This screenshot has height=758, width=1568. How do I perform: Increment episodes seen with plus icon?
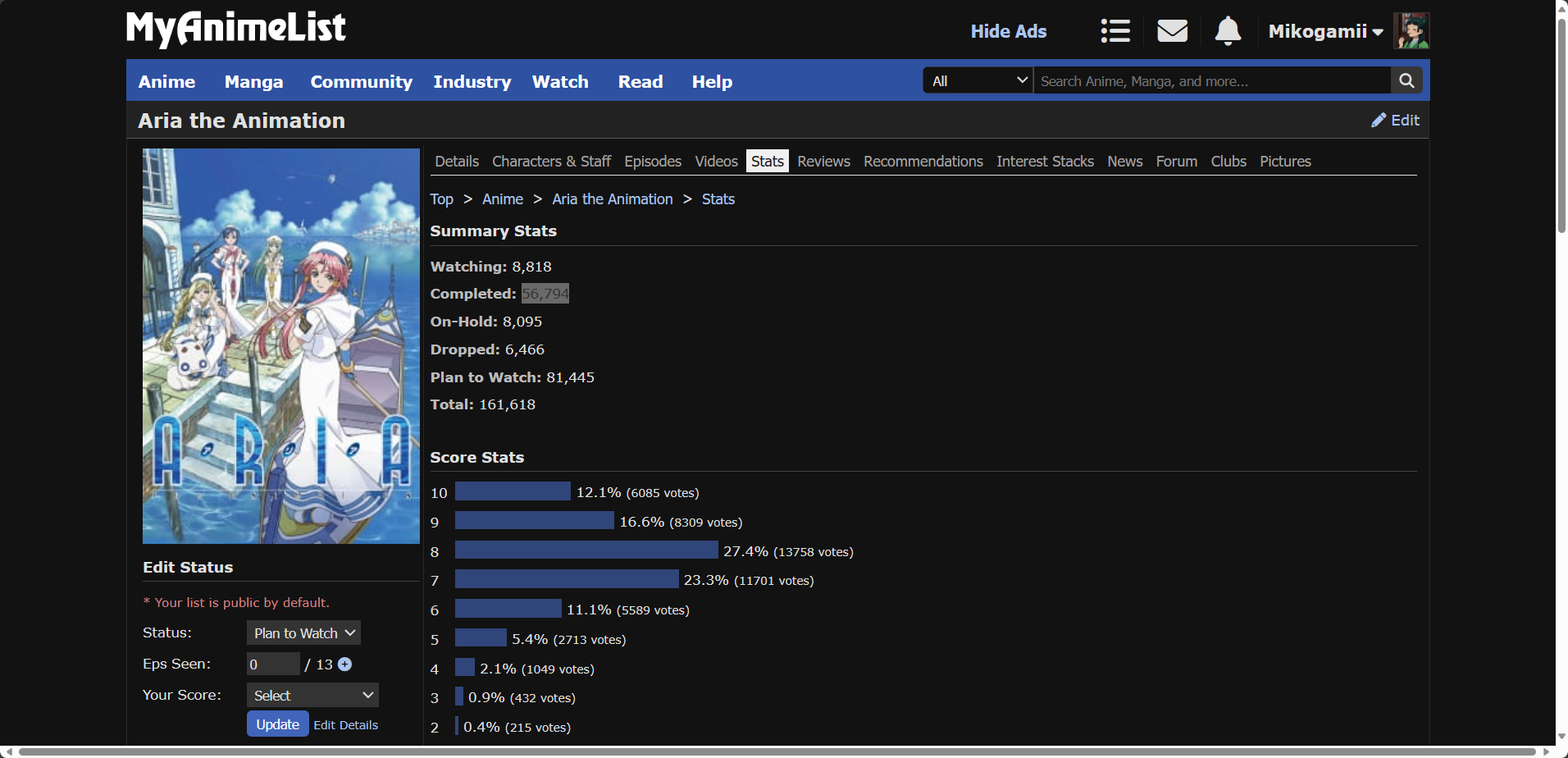pos(345,664)
